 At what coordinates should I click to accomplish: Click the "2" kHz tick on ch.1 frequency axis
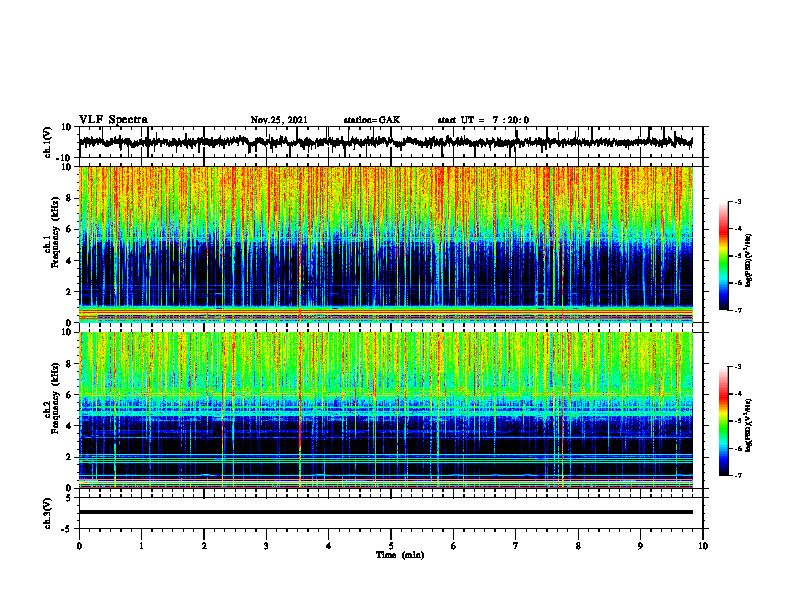[x=70, y=292]
